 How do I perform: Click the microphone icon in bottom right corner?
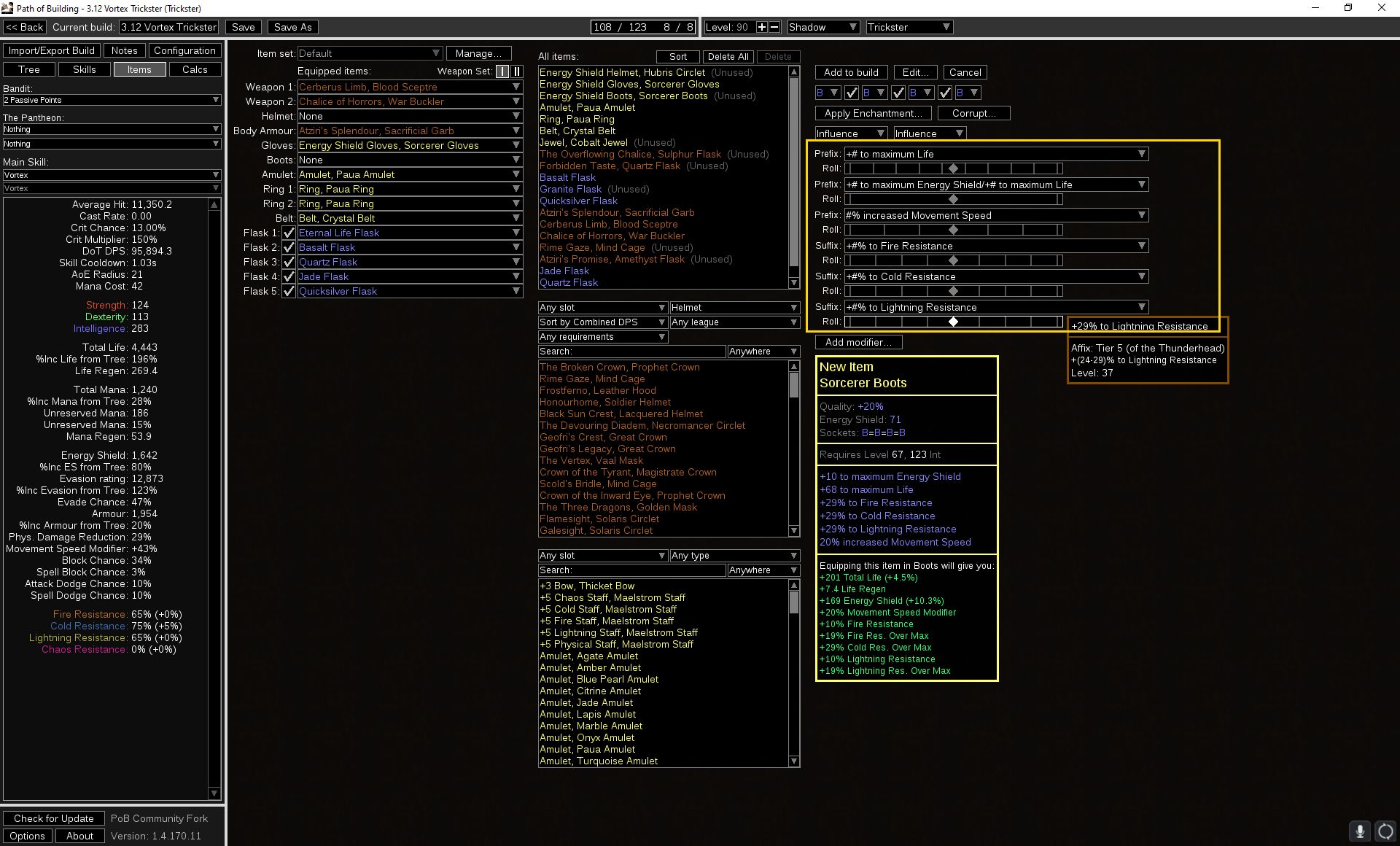[1359, 831]
